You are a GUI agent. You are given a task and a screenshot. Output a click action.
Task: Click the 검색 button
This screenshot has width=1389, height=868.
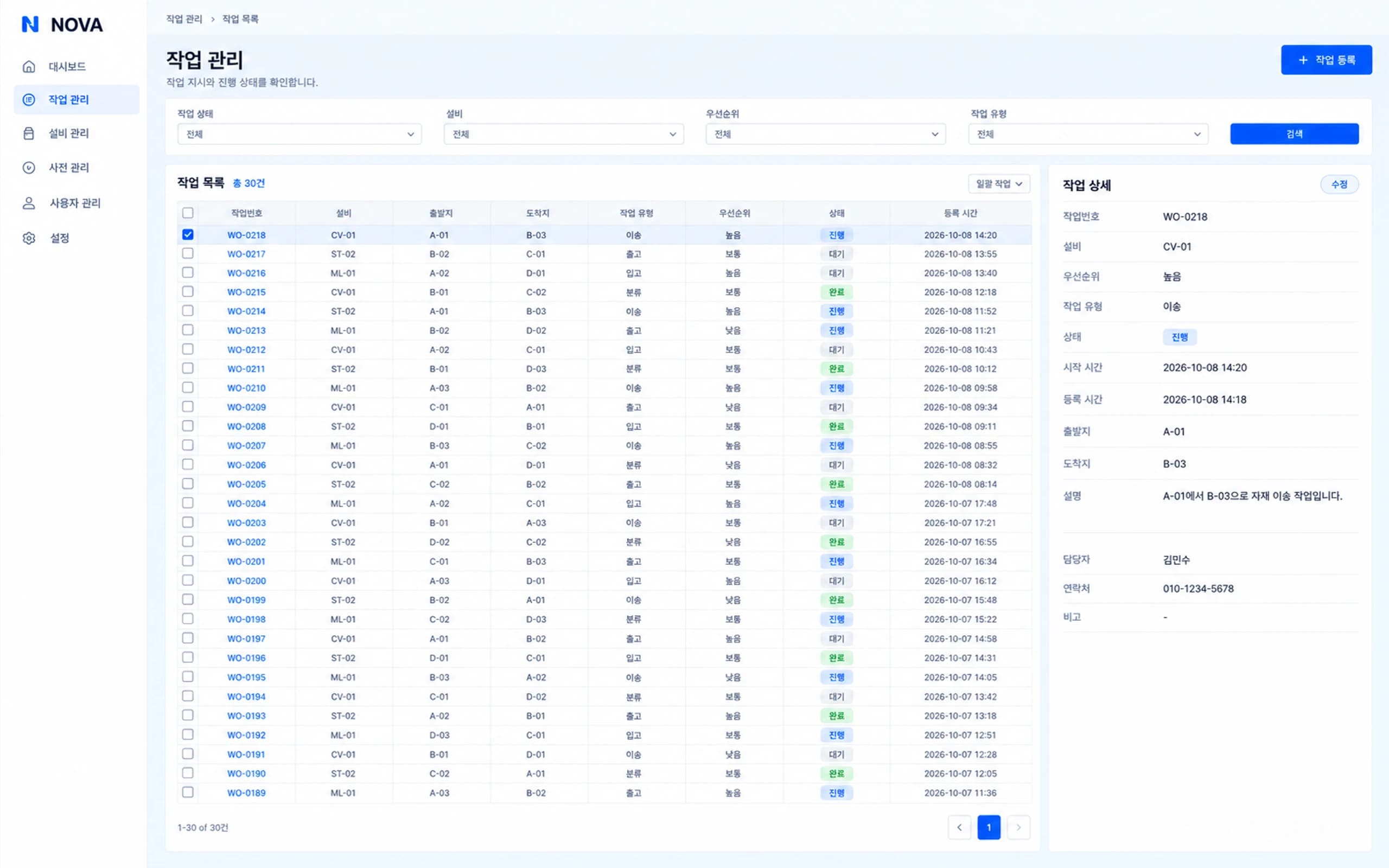[1294, 134]
